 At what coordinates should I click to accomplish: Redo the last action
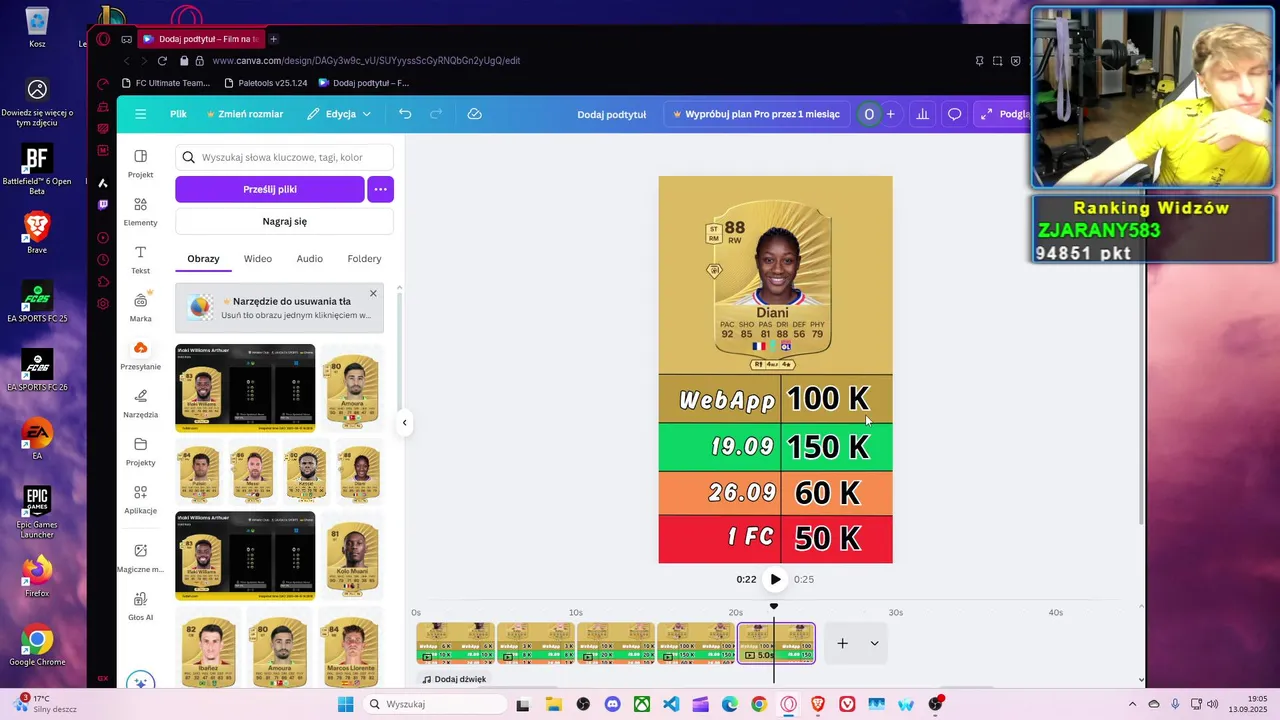click(436, 114)
